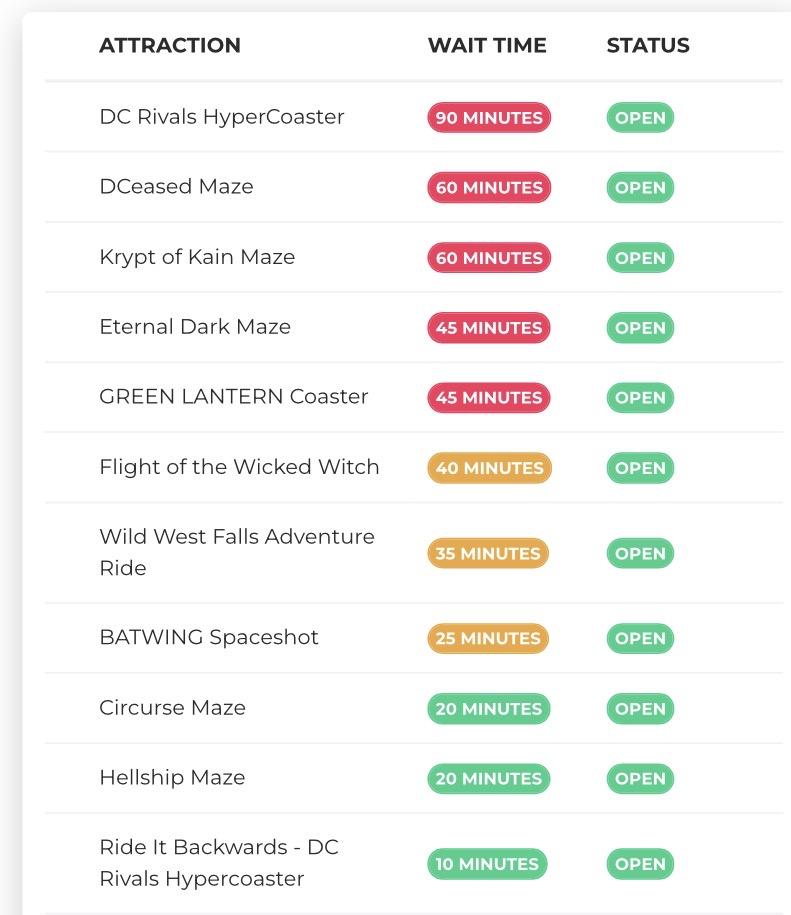Screen dimensions: 791x915
Task: Select the Circurse Maze attraction name
Action: pos(173,708)
